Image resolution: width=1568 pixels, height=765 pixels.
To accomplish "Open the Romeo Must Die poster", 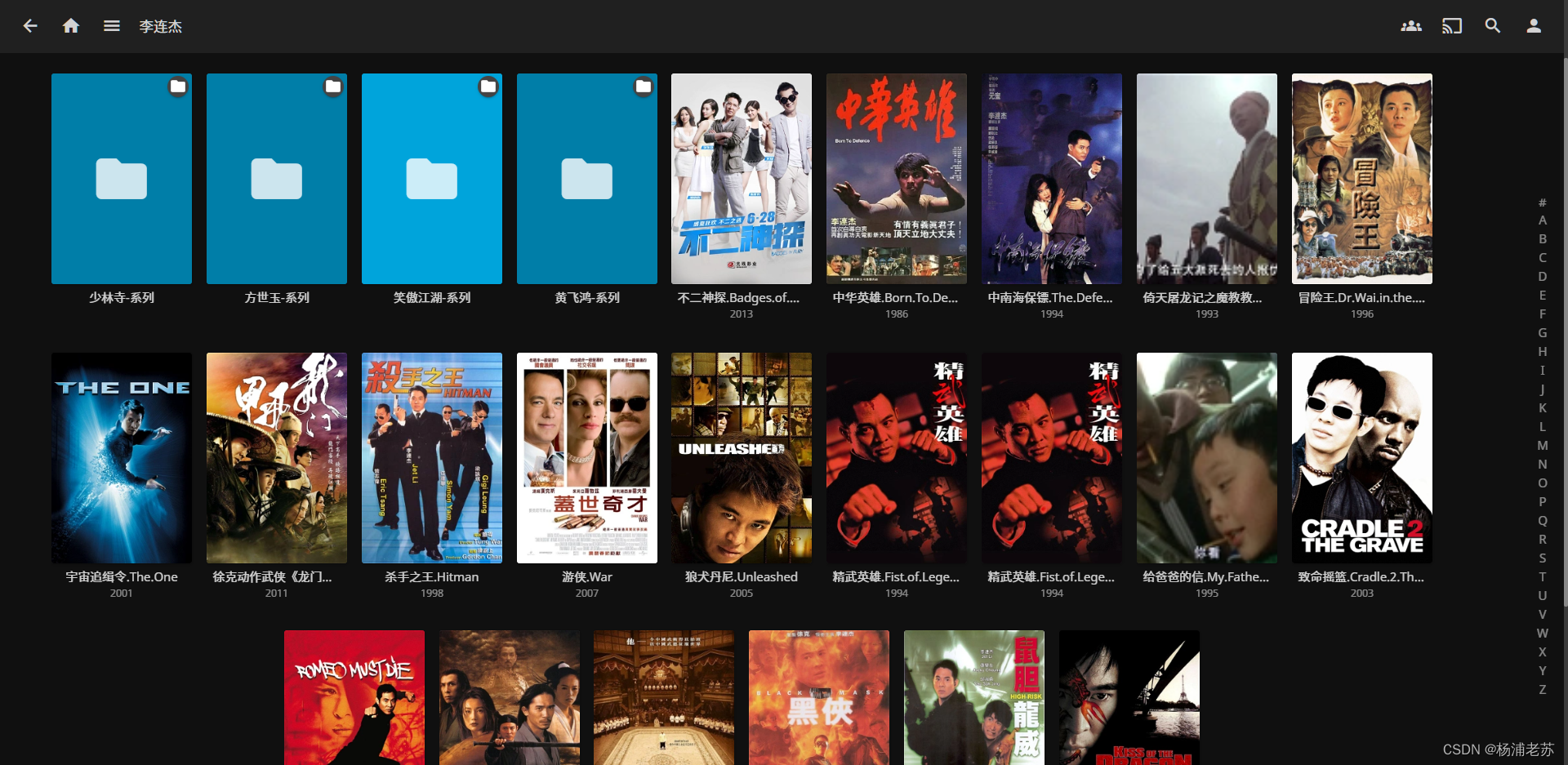I will point(354,697).
